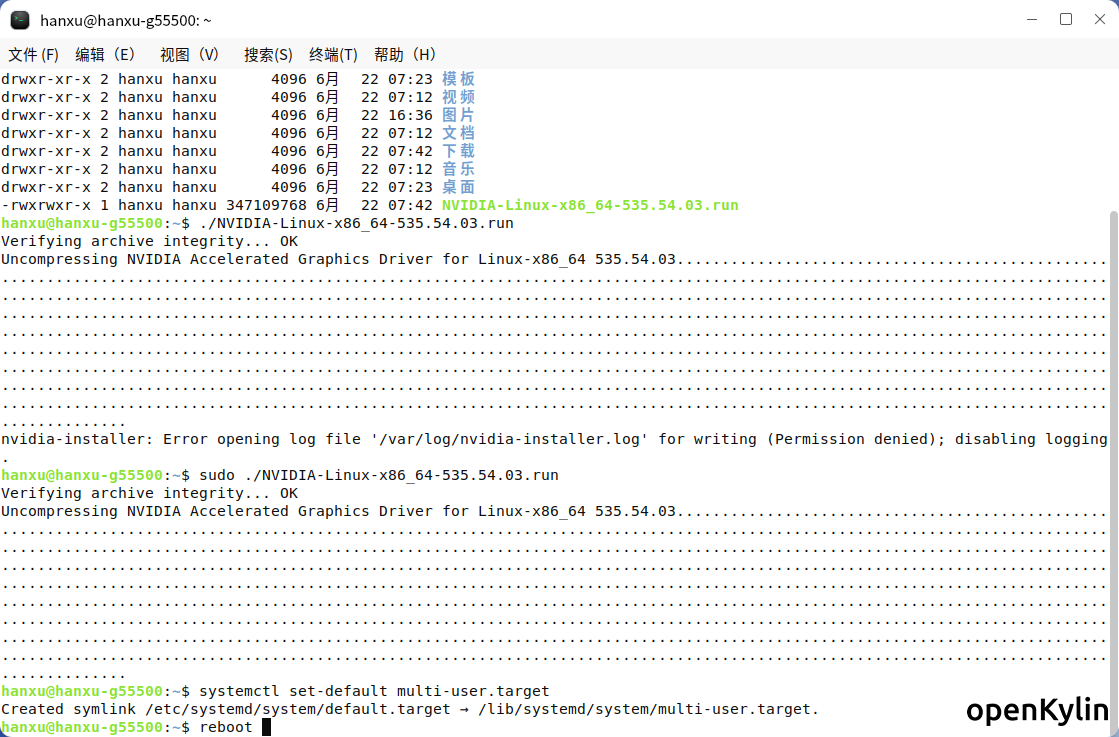Click the 桌面 directory name
Viewport: 1119px width, 737px height.
(x=458, y=187)
